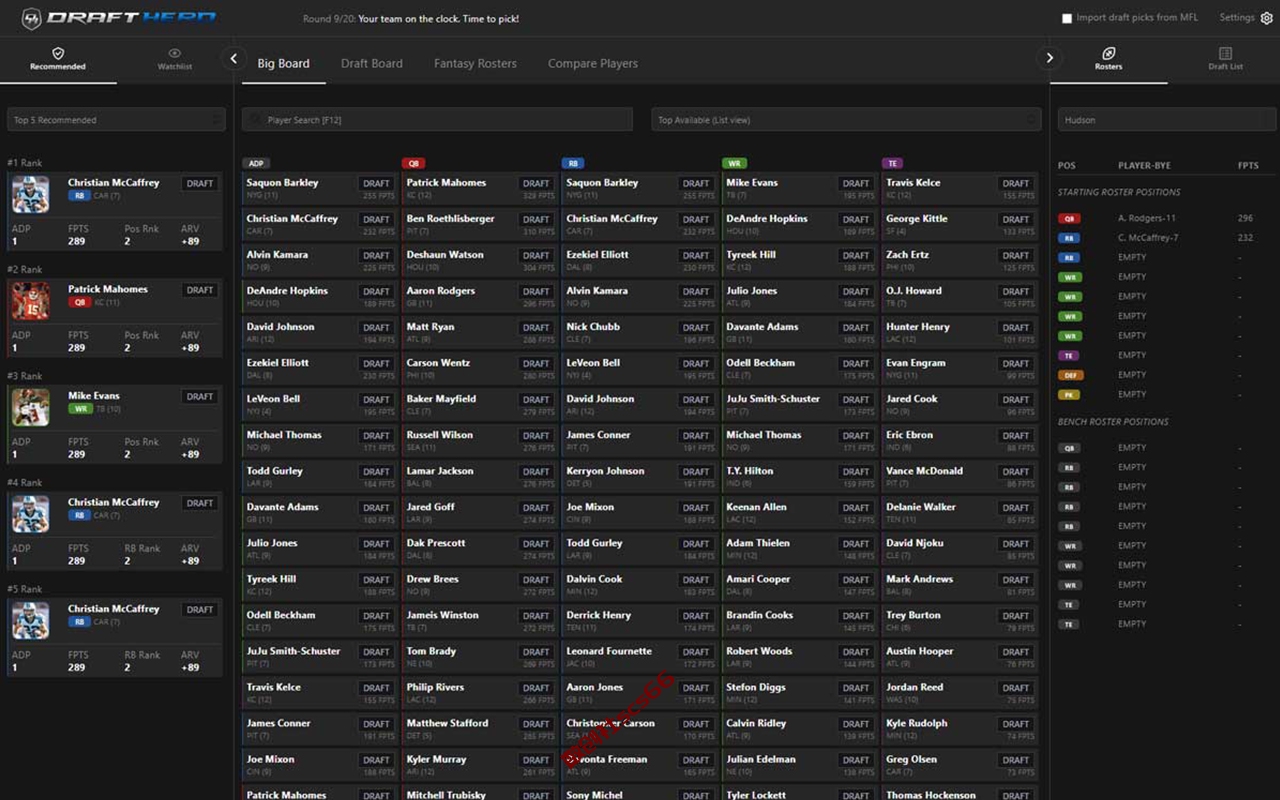This screenshot has width=1280, height=800.
Task: Click RB badge beside C. McCaffrey-7
Action: click(1070, 238)
